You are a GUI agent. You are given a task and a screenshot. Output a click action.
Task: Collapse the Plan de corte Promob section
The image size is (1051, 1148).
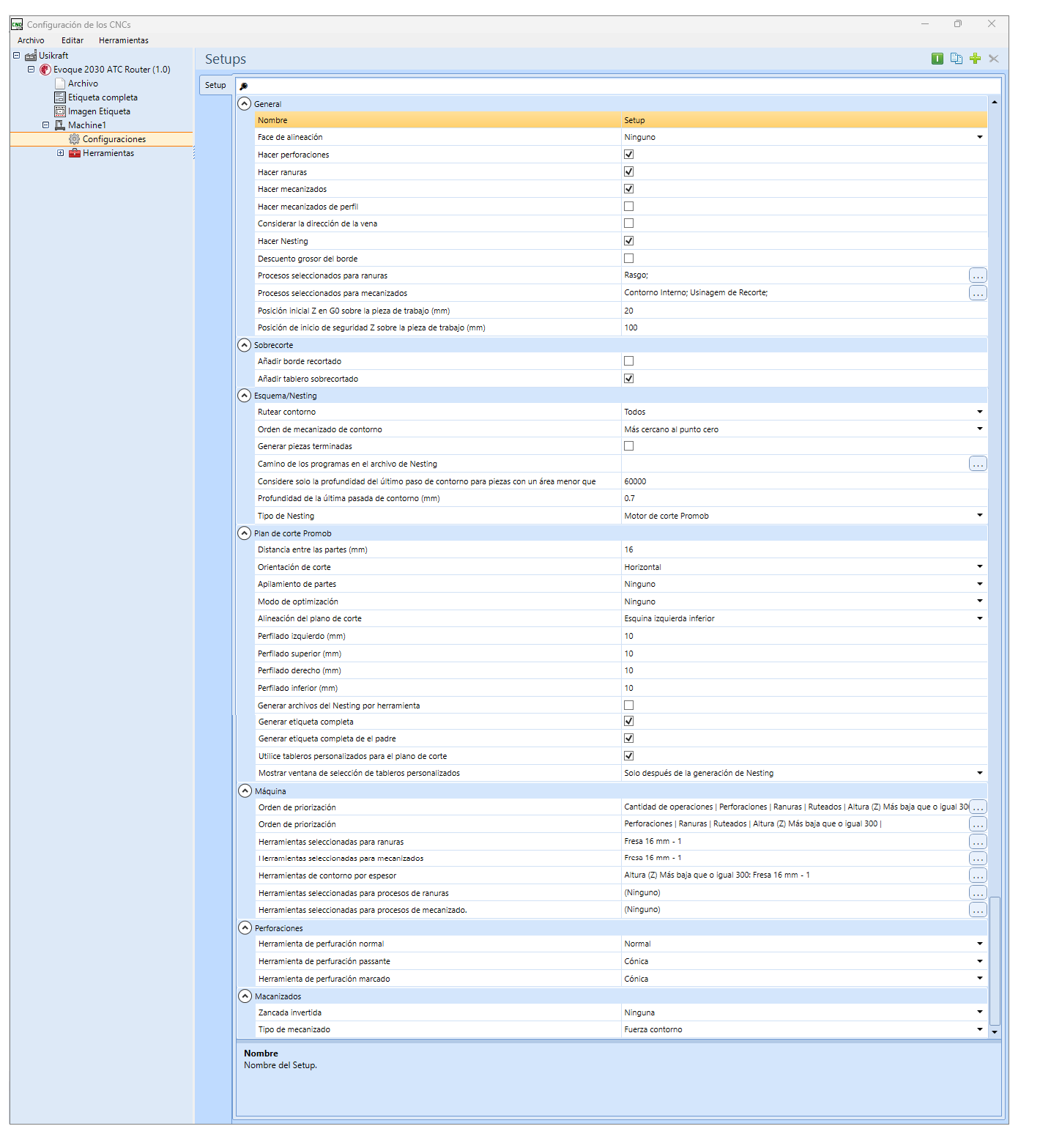(x=245, y=533)
